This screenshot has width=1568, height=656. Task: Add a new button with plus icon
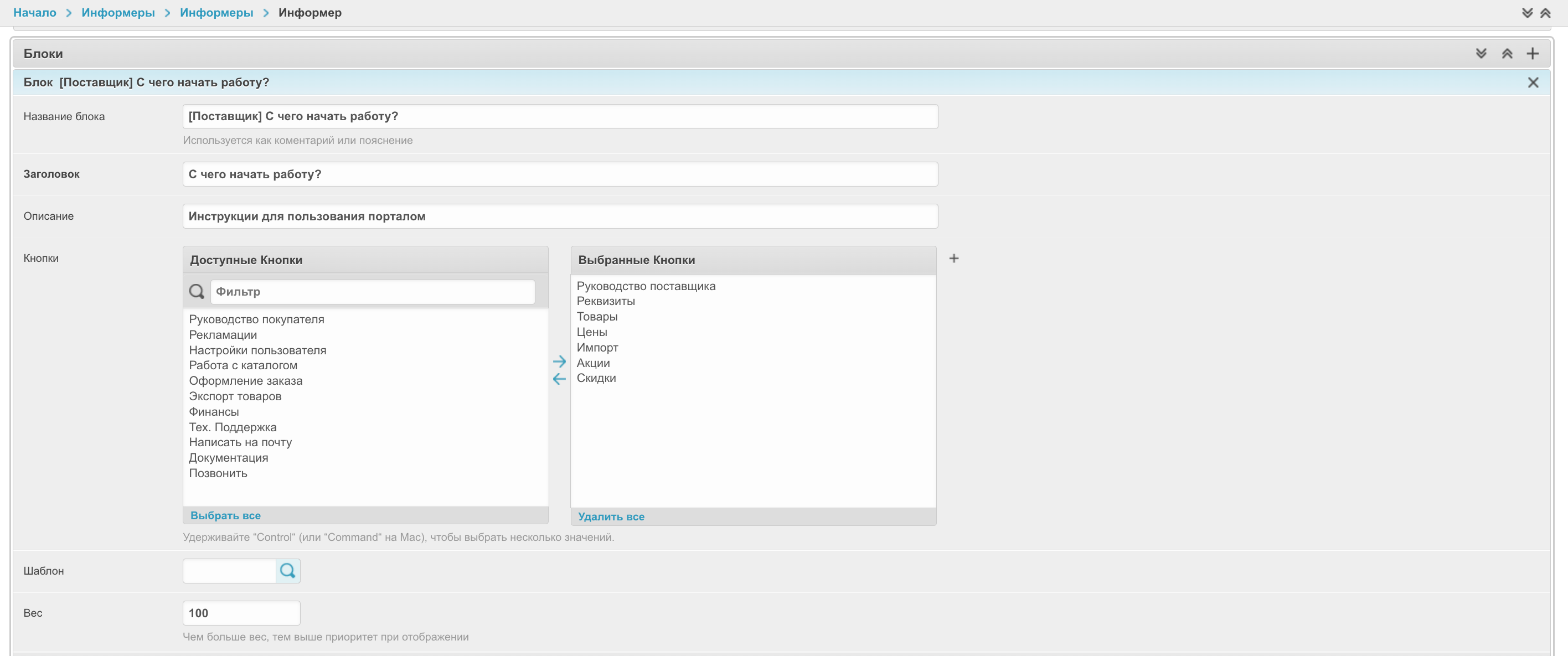[x=953, y=259]
